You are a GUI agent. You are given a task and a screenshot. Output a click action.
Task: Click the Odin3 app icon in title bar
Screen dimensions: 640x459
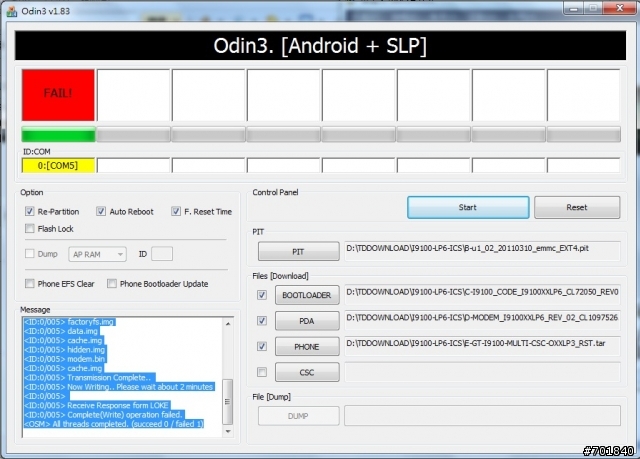pos(12,11)
